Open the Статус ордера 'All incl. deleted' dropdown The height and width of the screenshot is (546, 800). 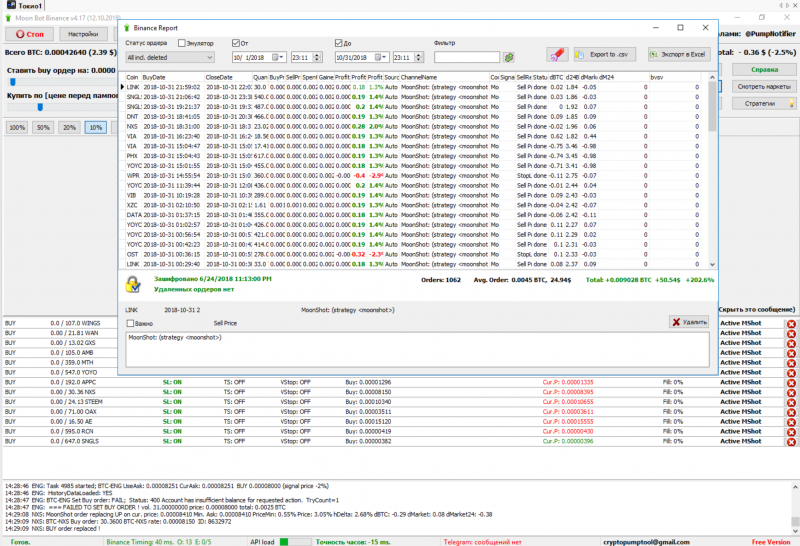(x=170, y=58)
